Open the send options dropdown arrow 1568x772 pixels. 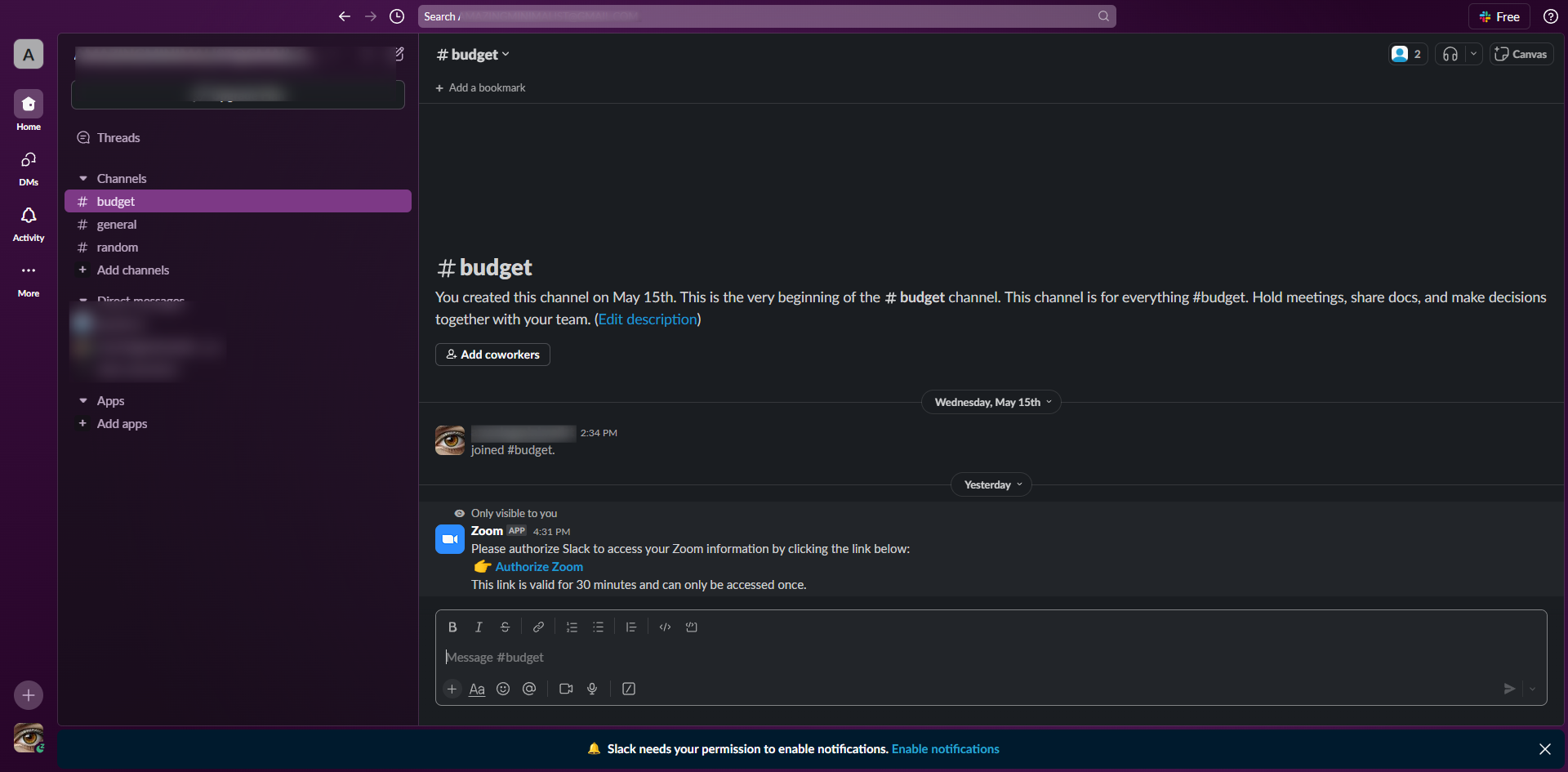pyautogui.click(x=1532, y=689)
